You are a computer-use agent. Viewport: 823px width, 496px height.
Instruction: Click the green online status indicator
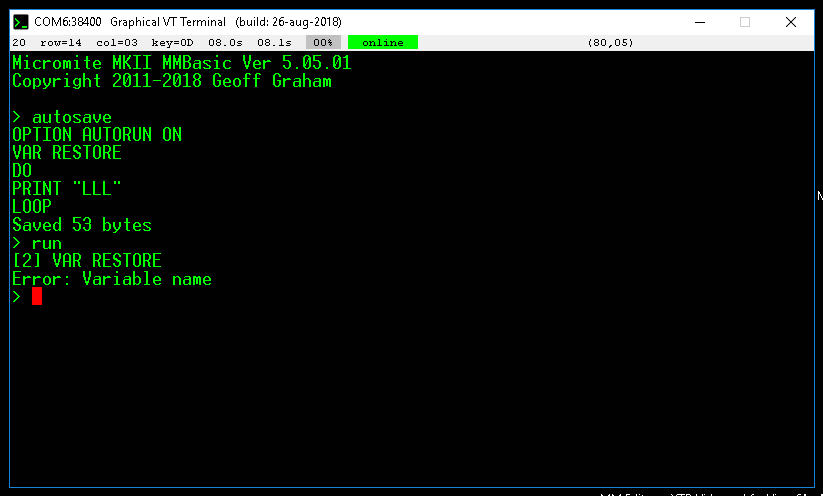(382, 43)
